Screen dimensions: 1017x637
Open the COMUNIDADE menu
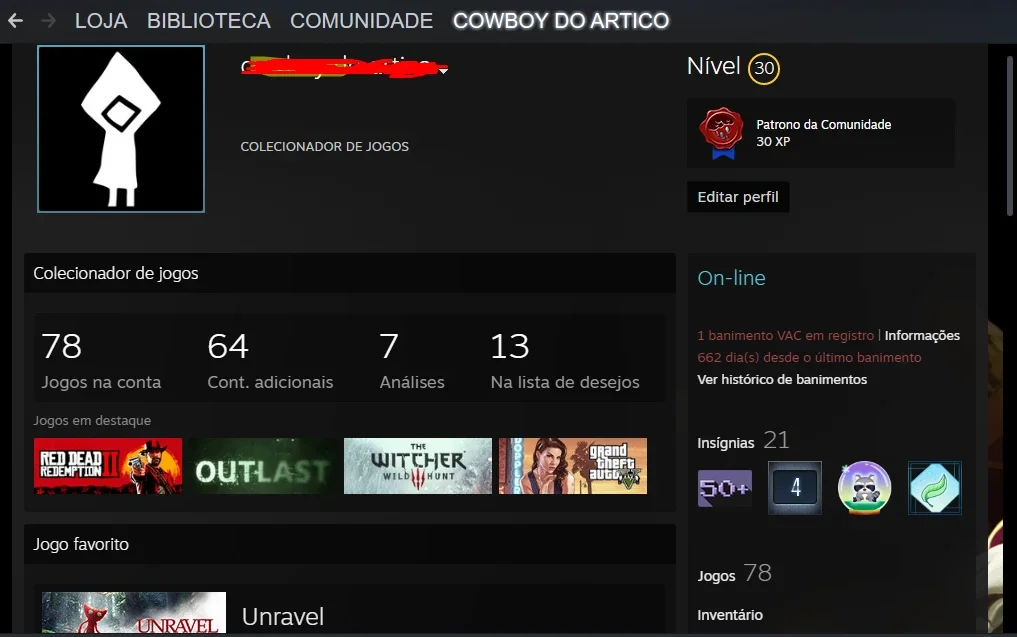pos(361,21)
